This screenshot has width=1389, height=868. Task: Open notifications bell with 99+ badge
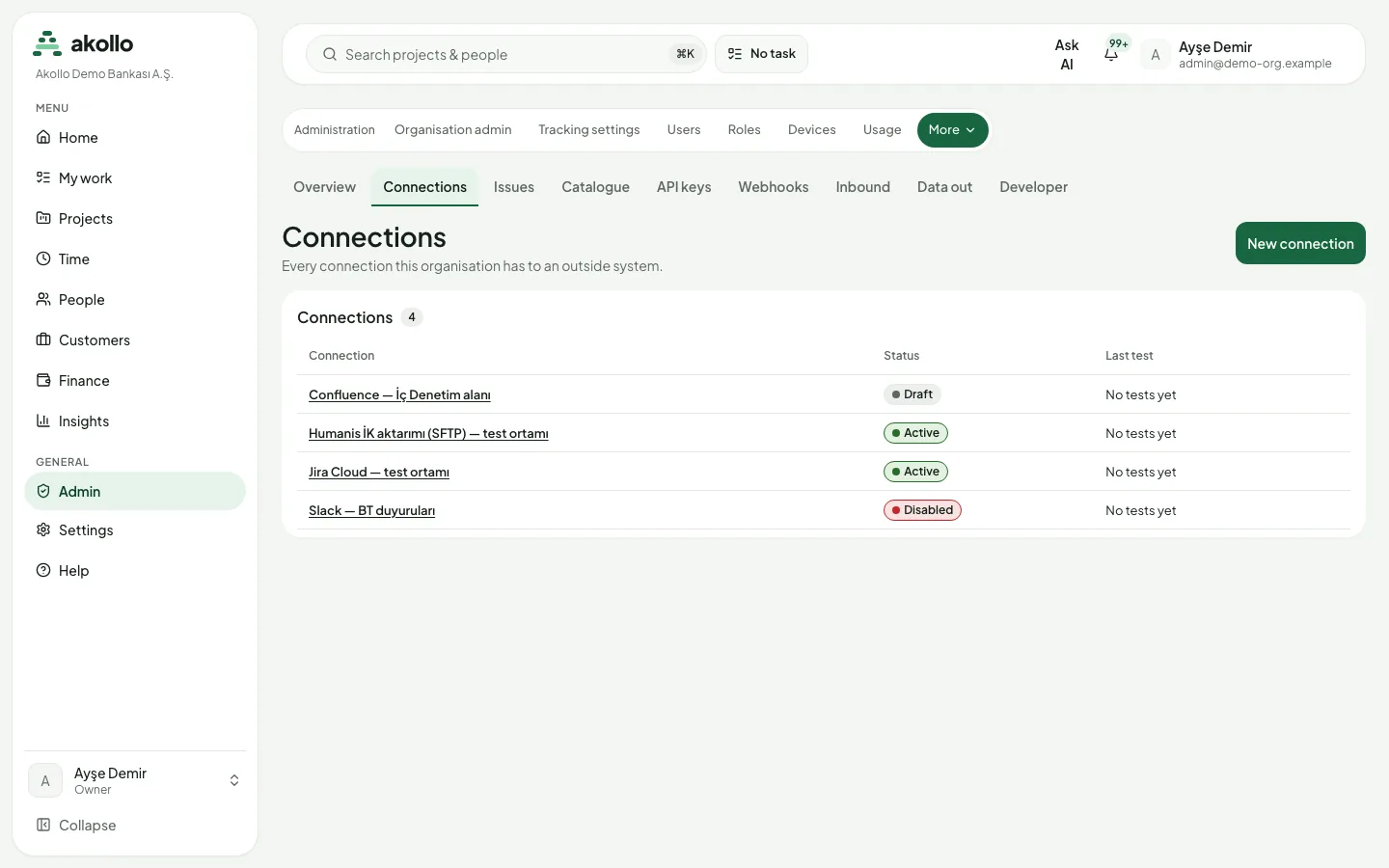pyautogui.click(x=1112, y=53)
